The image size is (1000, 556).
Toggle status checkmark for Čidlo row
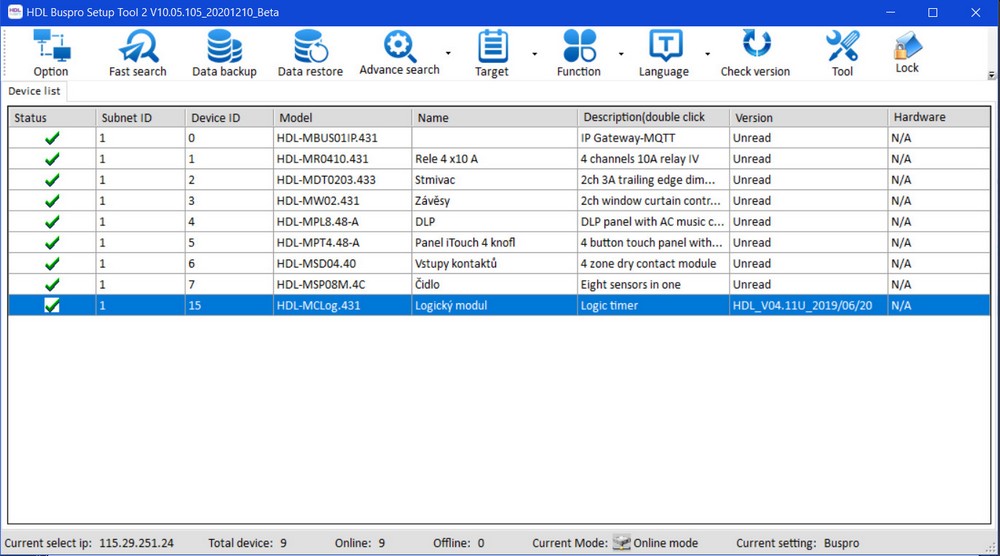[52, 284]
